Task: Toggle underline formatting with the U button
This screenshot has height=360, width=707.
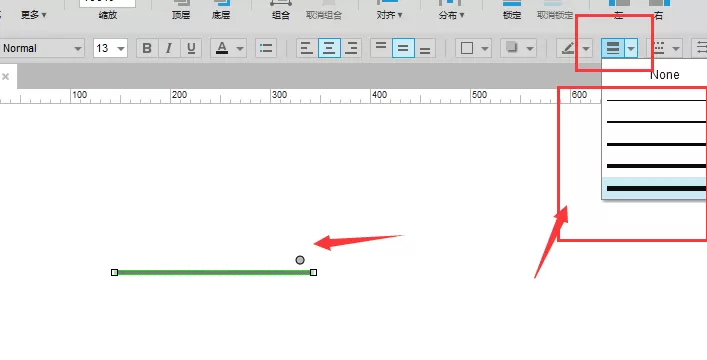Action: tap(191, 48)
